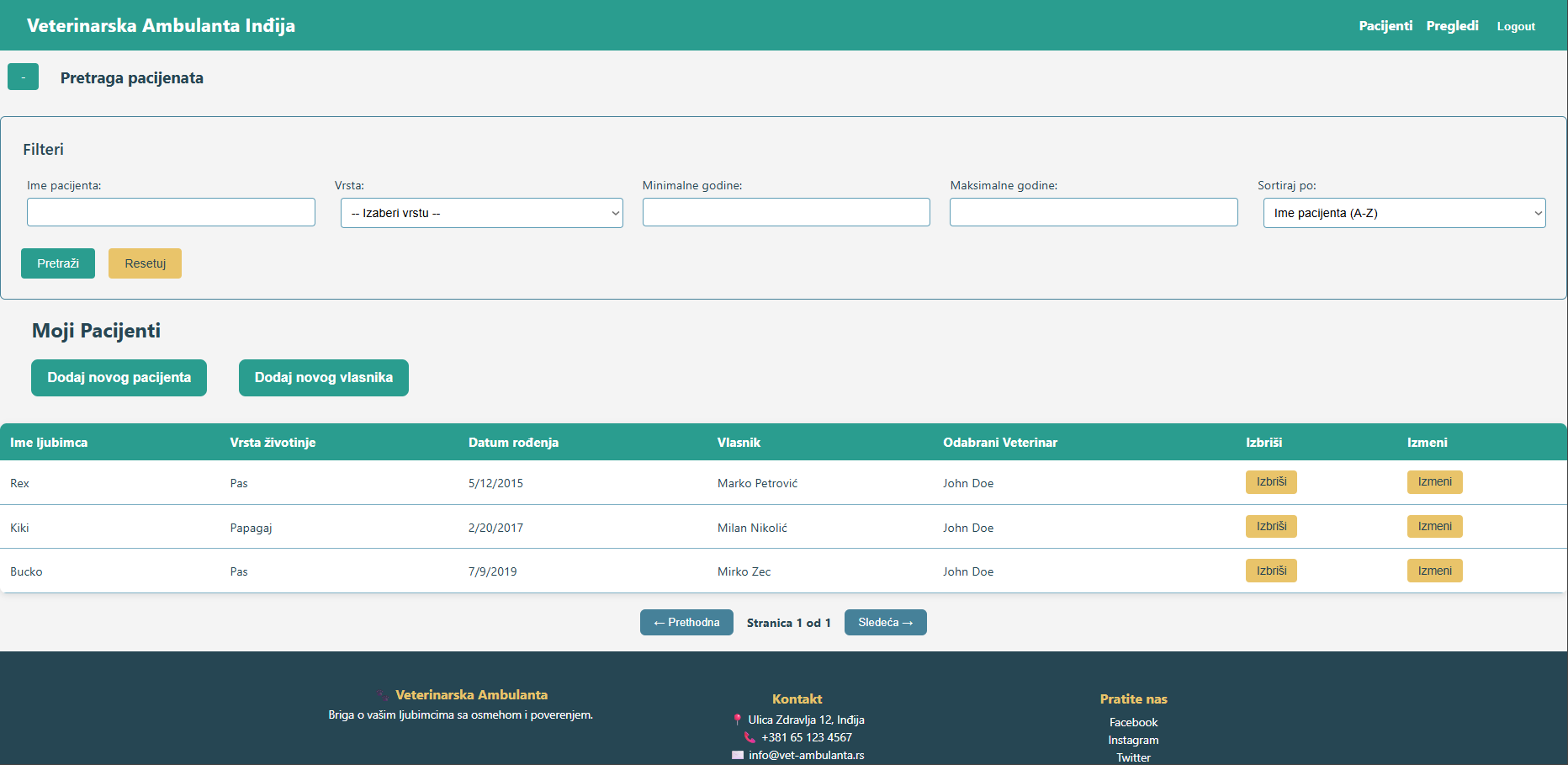Click the paw icon beside Veterinarska Ambulanta footer title

point(383,695)
